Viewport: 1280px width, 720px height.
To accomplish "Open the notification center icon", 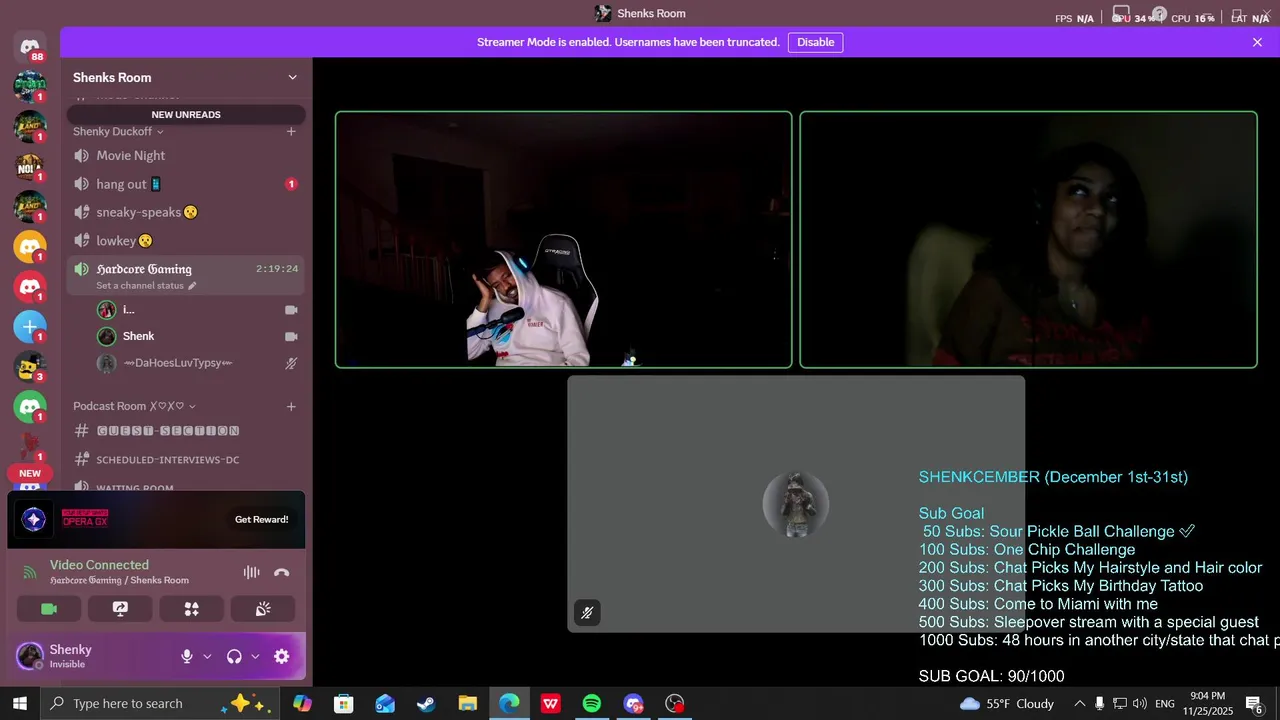I will [1255, 704].
